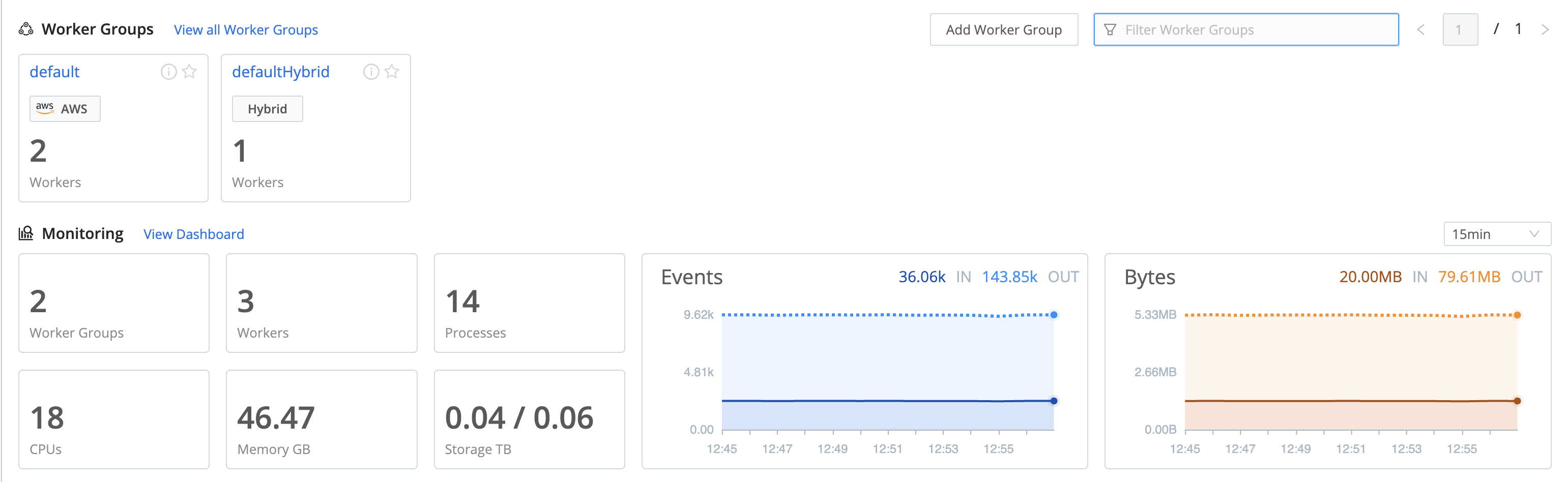Screen dimensions: 1568x482
Task: Open the default worker group
Action: tap(55, 72)
